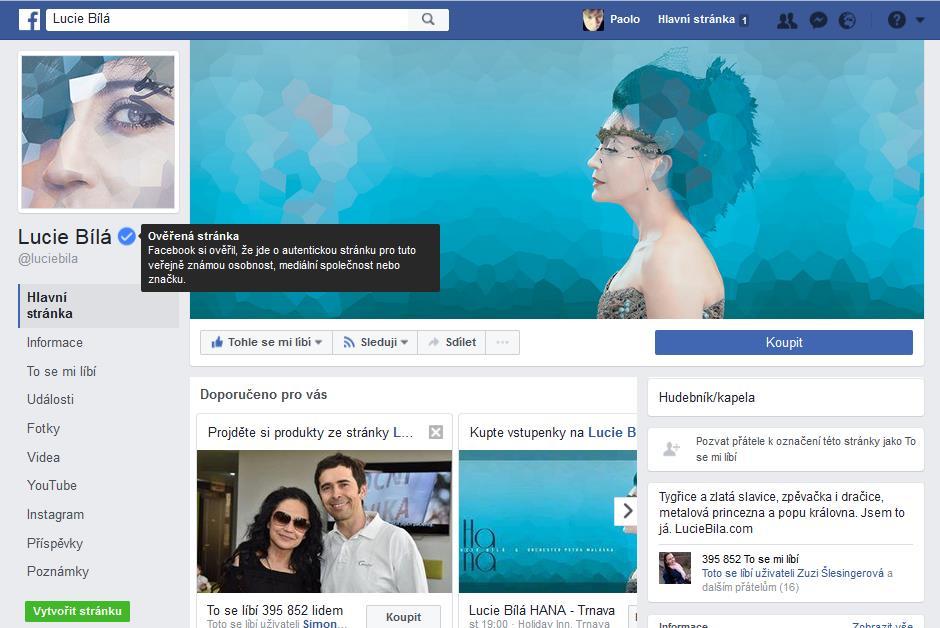
Task: Click the @luciebila username
Action: (48, 259)
